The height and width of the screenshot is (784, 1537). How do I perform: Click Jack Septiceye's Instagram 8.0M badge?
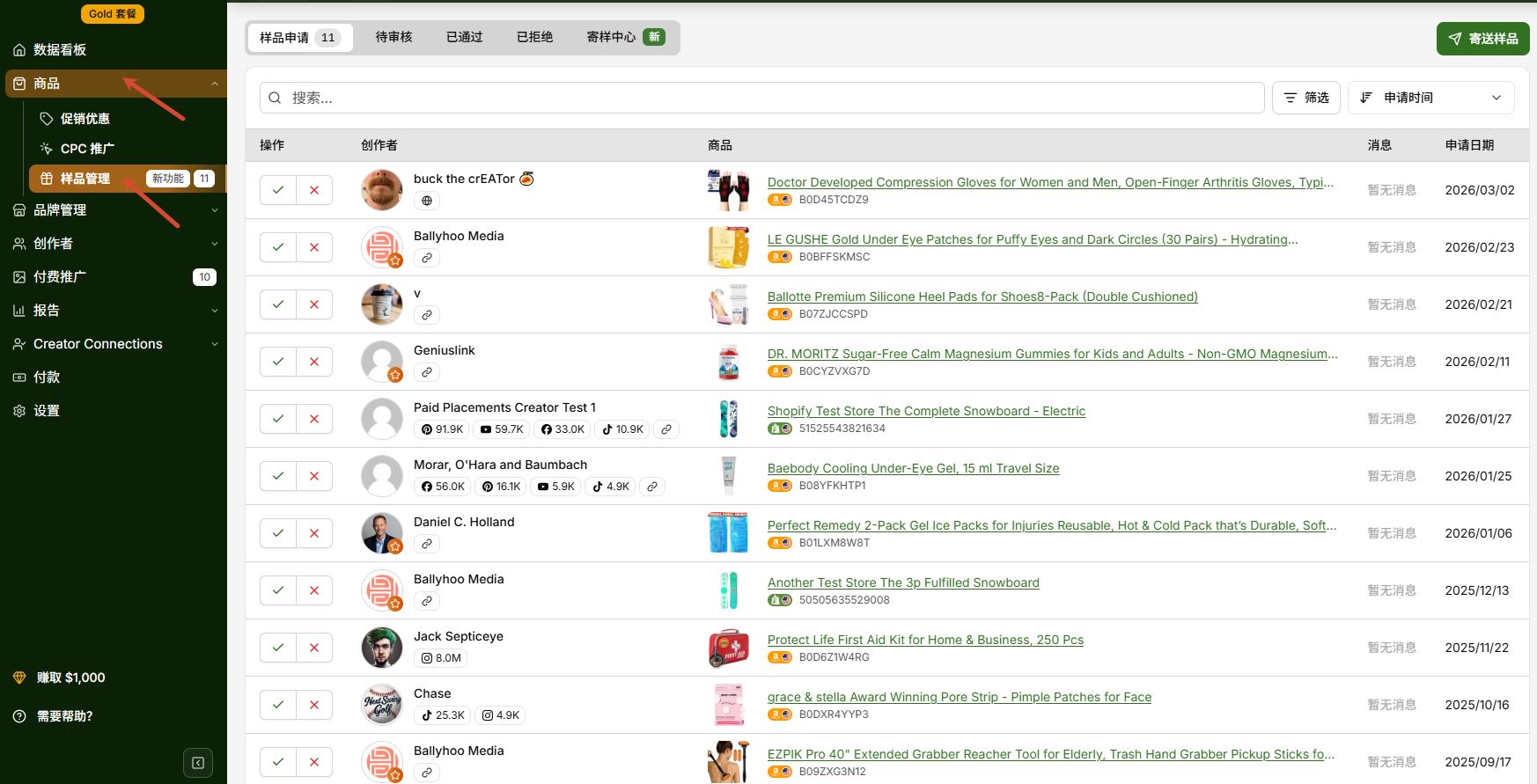(441, 658)
